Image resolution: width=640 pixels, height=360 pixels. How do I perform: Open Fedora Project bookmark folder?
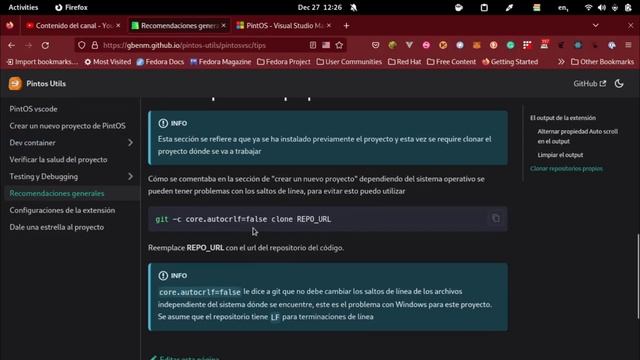[x=284, y=62]
